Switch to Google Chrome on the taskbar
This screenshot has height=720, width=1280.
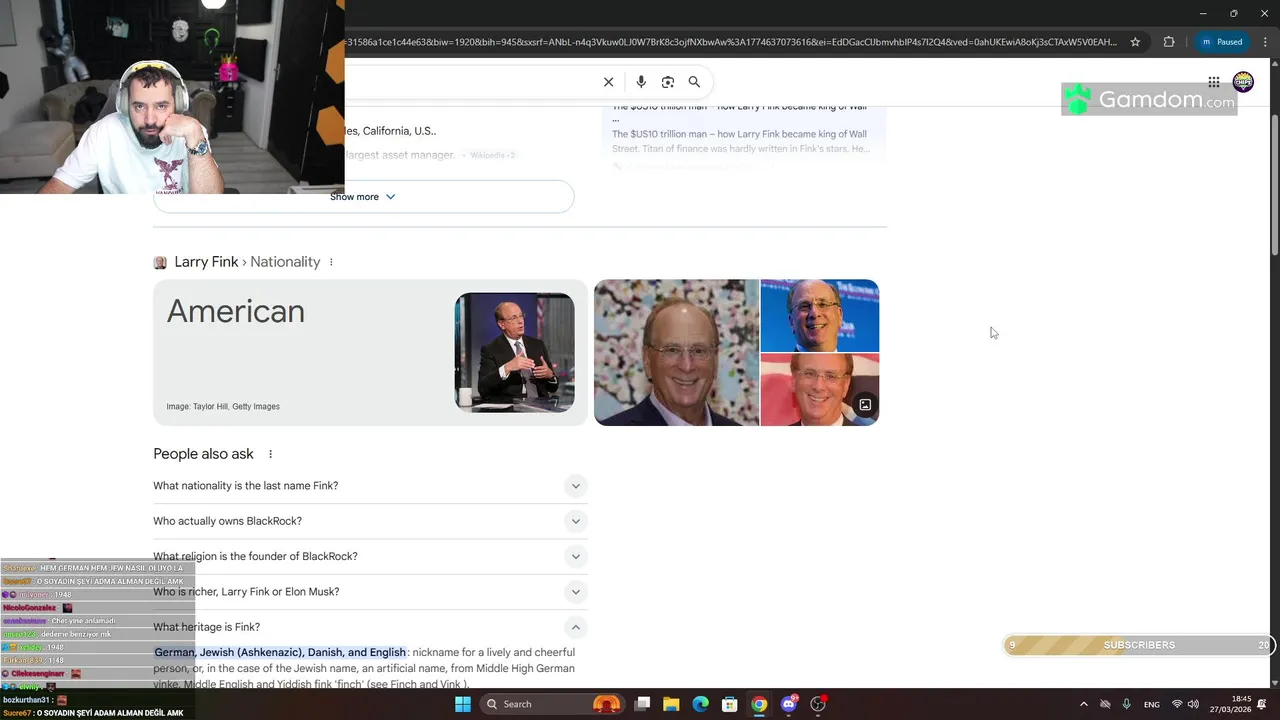coord(759,704)
